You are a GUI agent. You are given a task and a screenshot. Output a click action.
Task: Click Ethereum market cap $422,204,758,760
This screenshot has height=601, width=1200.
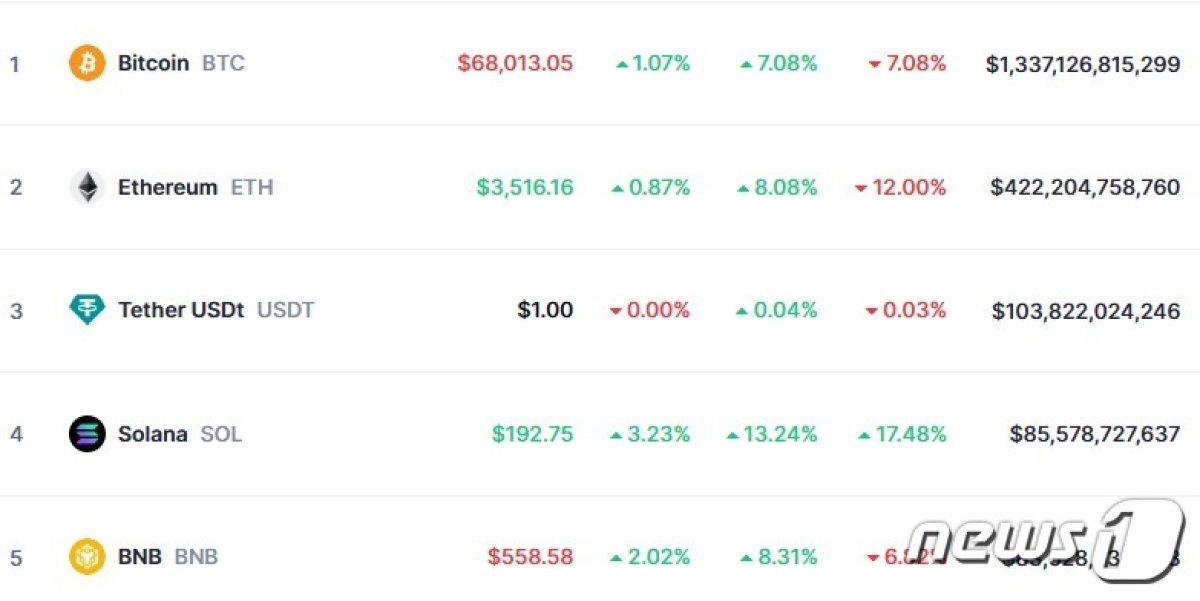[x=1085, y=187]
